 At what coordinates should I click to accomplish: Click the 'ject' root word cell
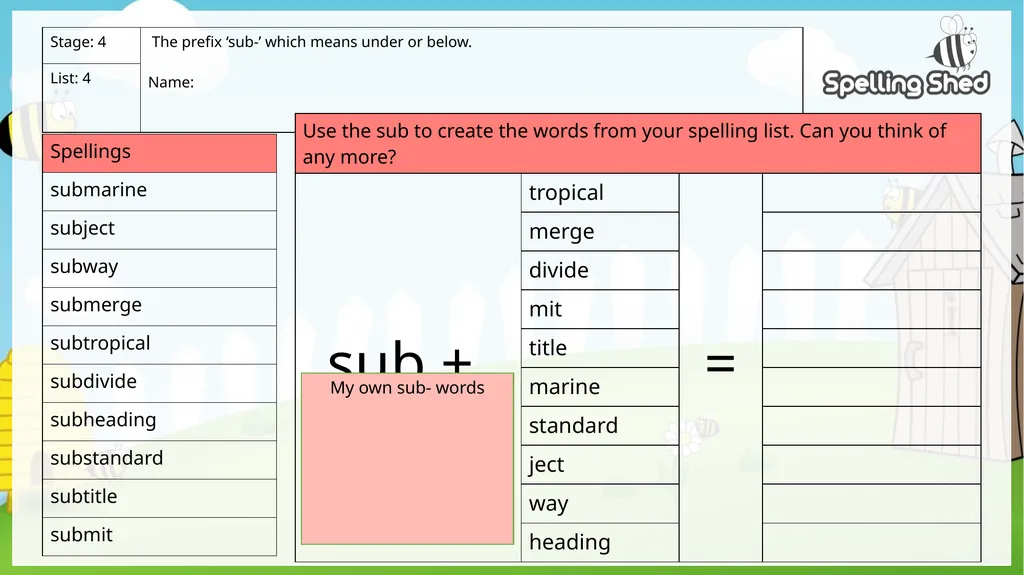pos(600,465)
